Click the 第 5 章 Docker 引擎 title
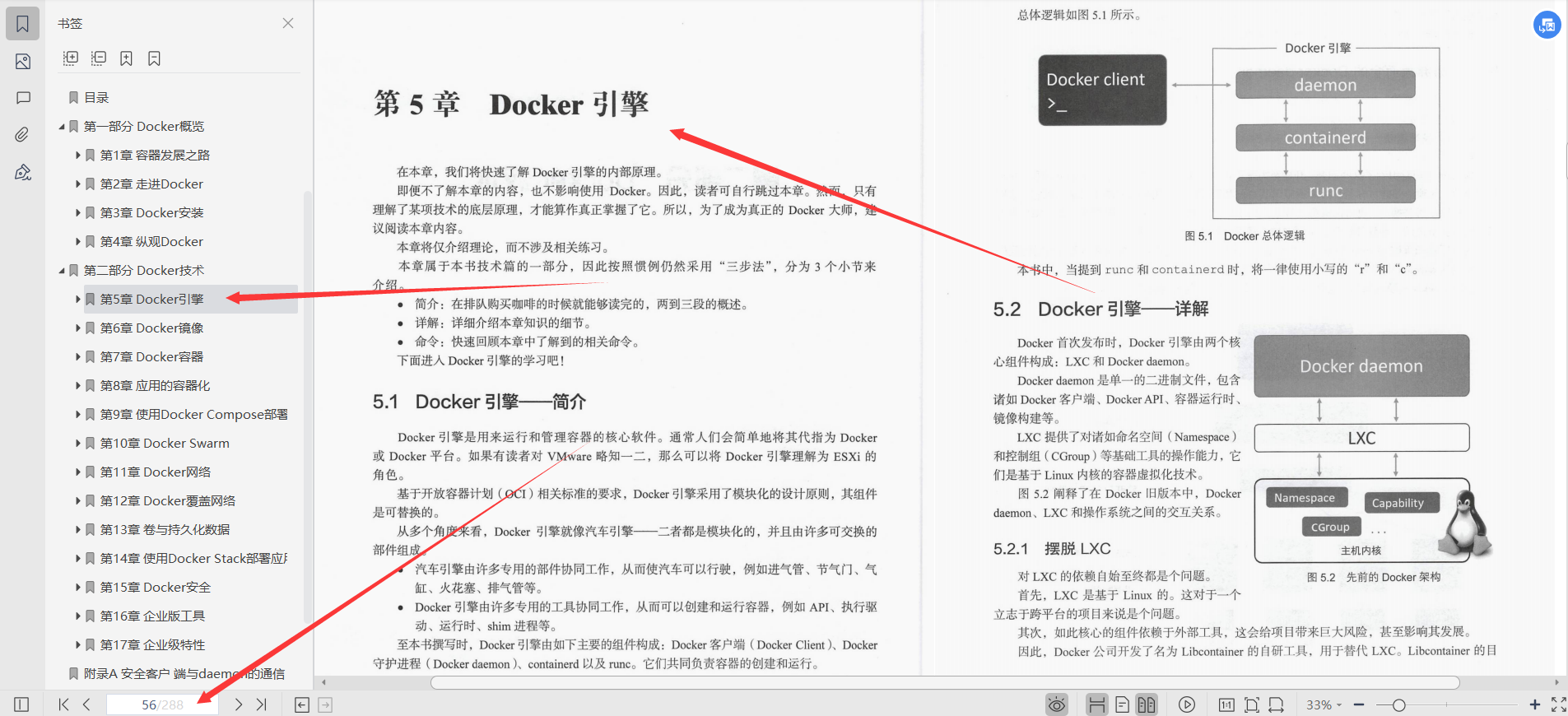 pos(511,105)
